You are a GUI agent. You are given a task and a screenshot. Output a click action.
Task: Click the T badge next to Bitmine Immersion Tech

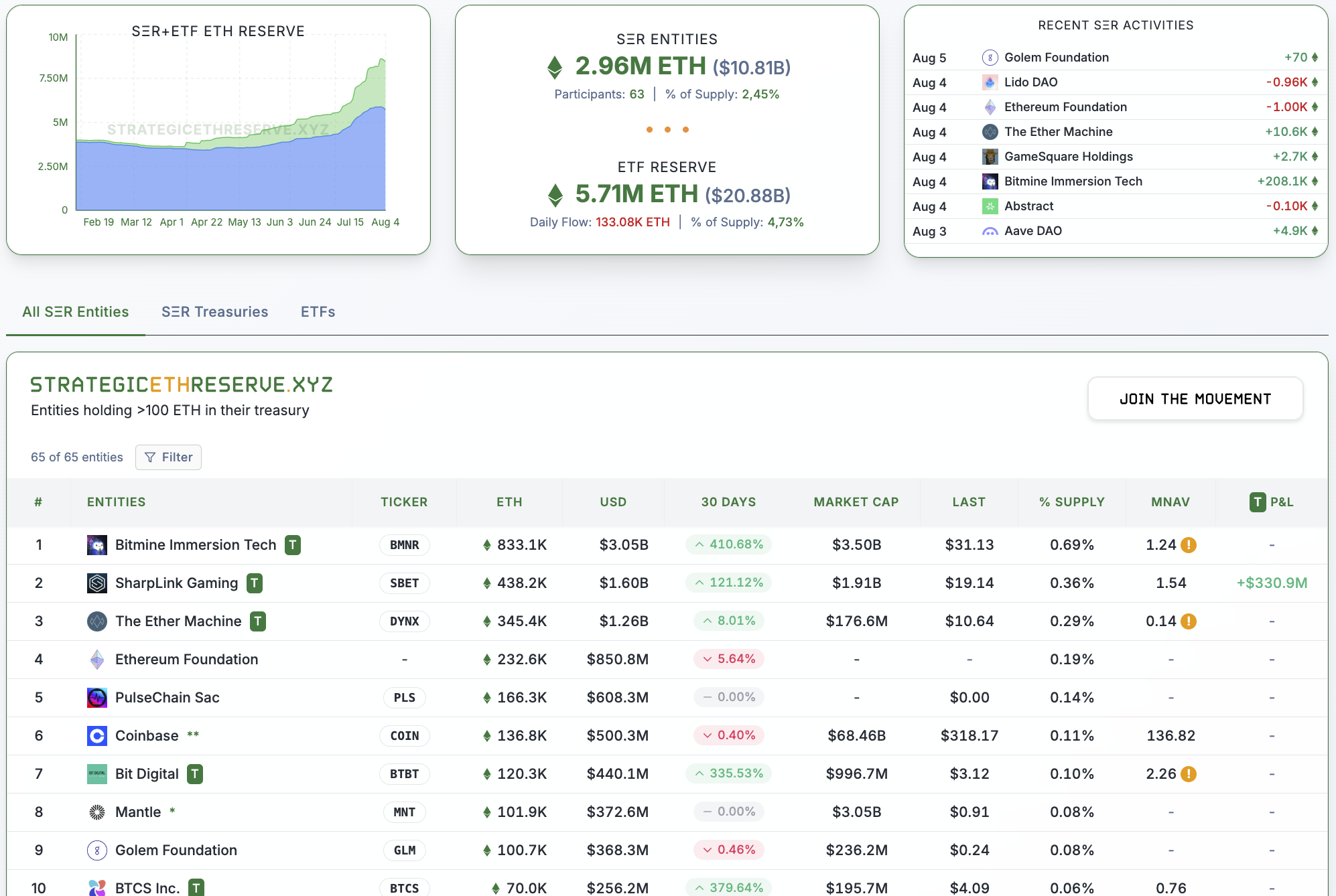pos(293,545)
